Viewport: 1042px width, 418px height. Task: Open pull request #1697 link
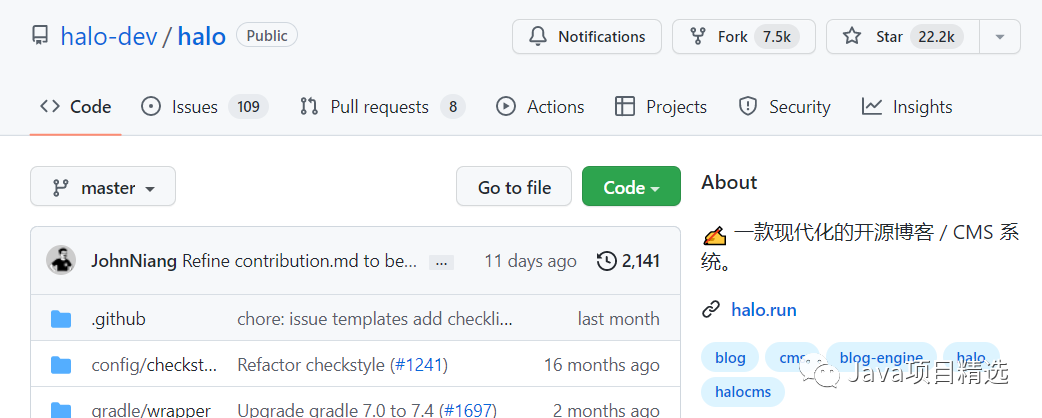(468, 411)
